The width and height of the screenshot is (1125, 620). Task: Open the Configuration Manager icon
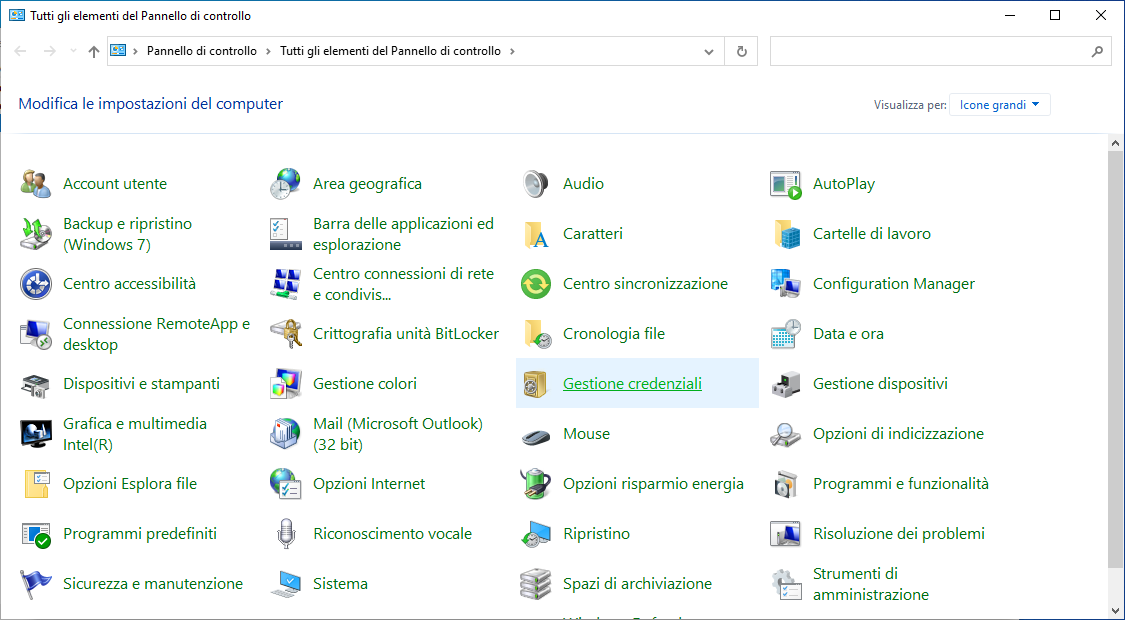click(x=786, y=284)
